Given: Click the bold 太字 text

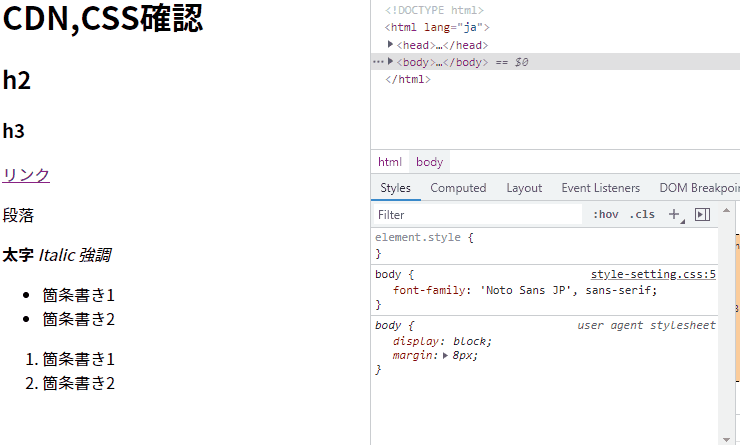Looking at the screenshot, I should [18, 255].
